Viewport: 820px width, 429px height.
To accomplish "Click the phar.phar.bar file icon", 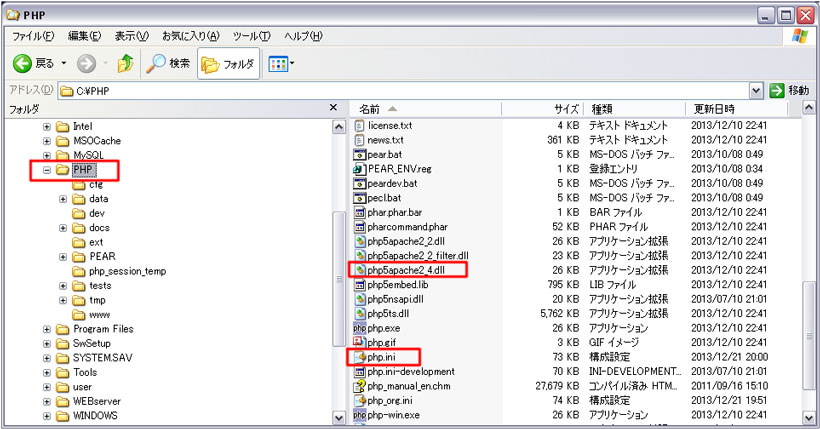I will (x=359, y=212).
